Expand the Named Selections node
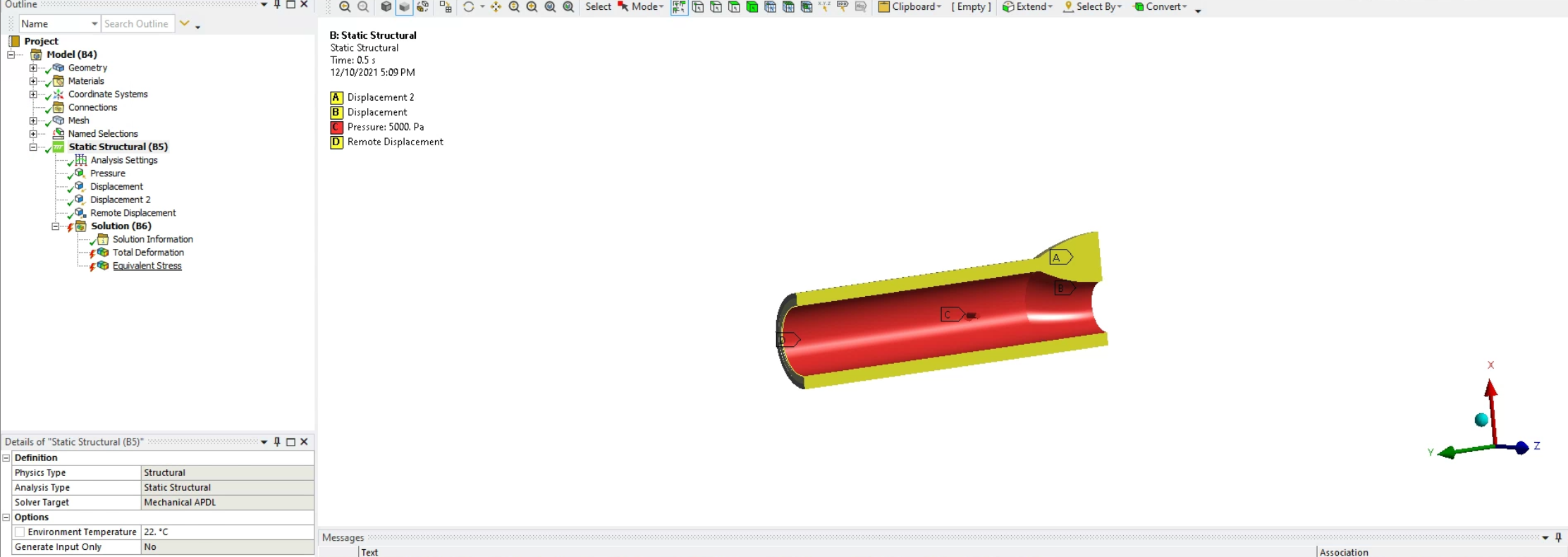1568x557 pixels. 33,134
